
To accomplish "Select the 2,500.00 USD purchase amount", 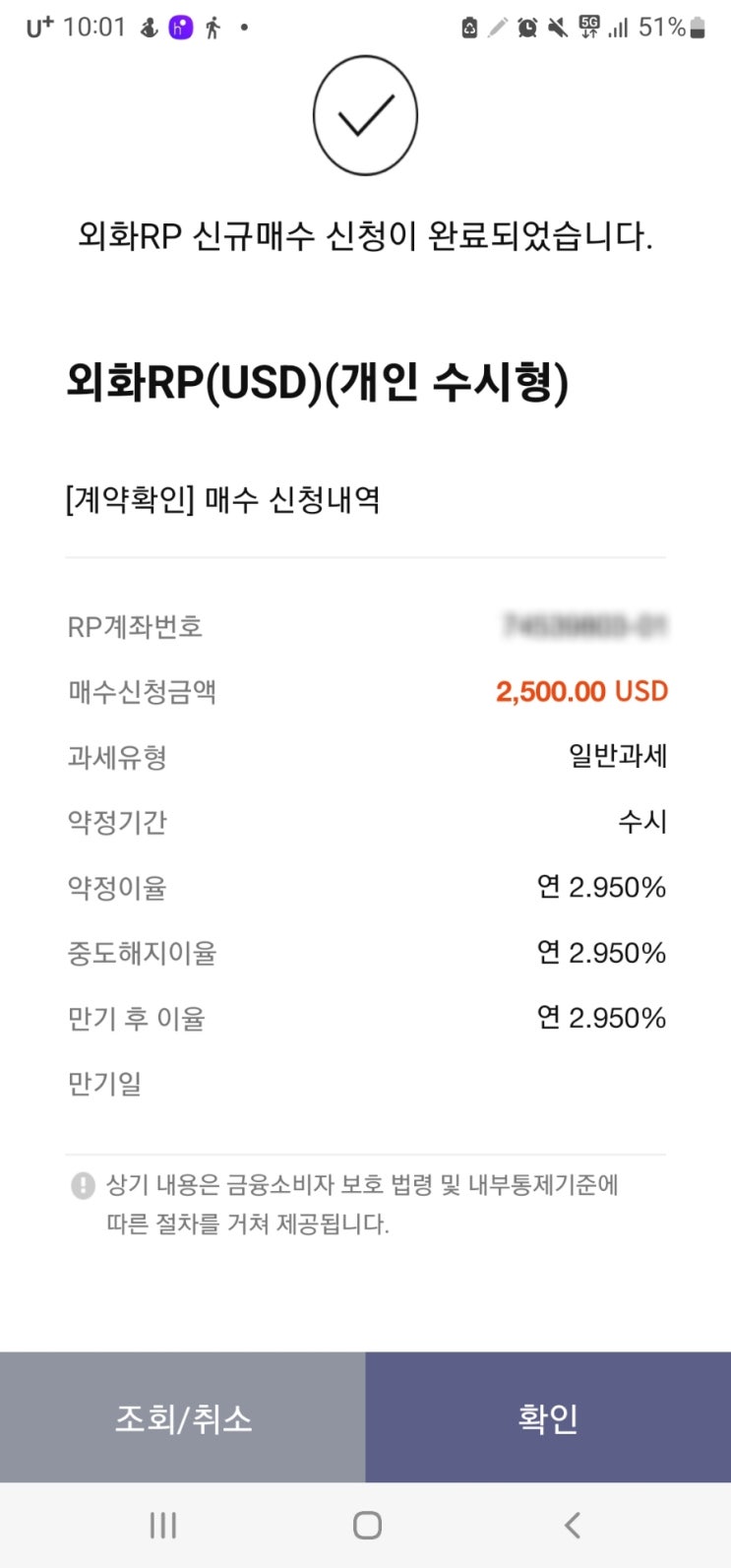I will [581, 691].
